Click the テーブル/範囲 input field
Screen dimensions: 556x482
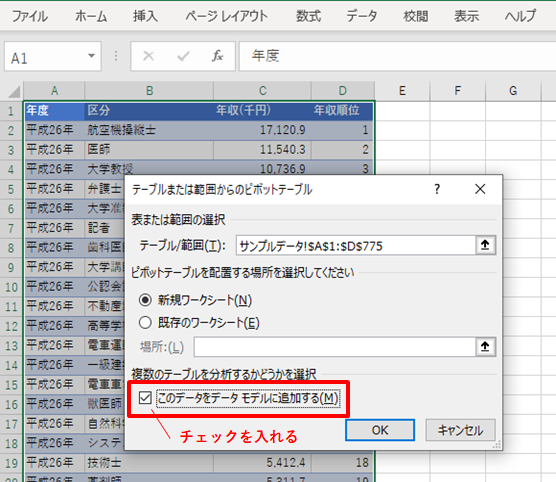(356, 245)
